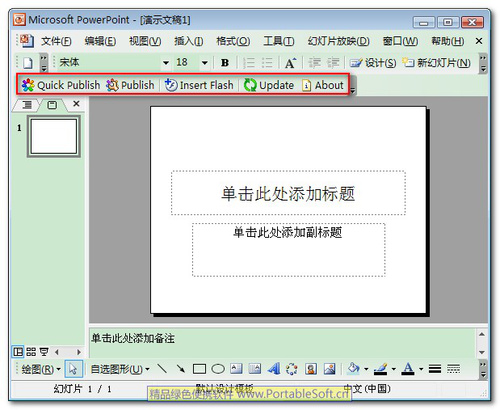500x410 pixels.
Task: Open the font color arrow
Action: [421, 369]
